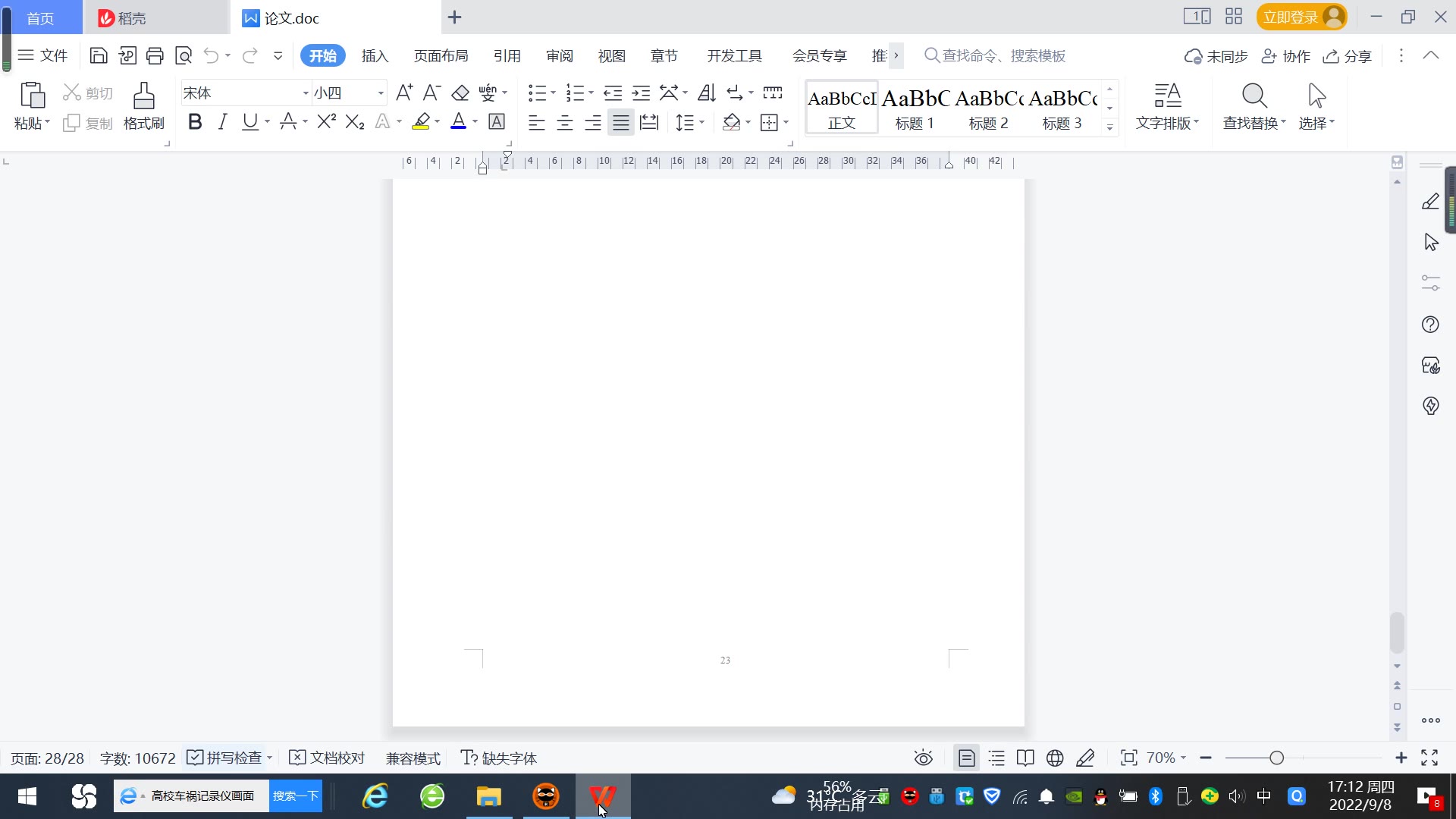Click the increase font size icon

pos(404,93)
